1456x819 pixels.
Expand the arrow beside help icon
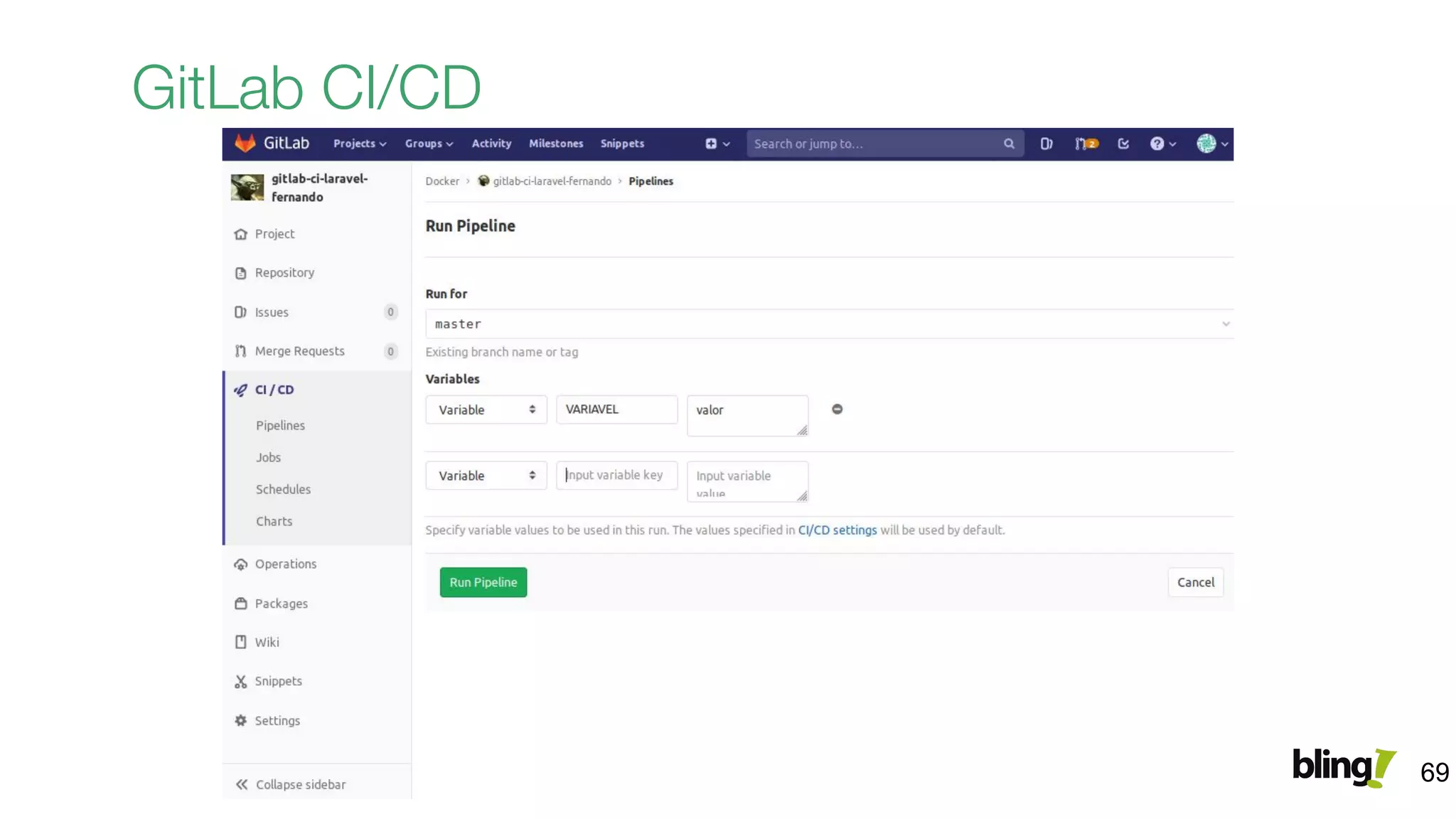[x=1172, y=144]
